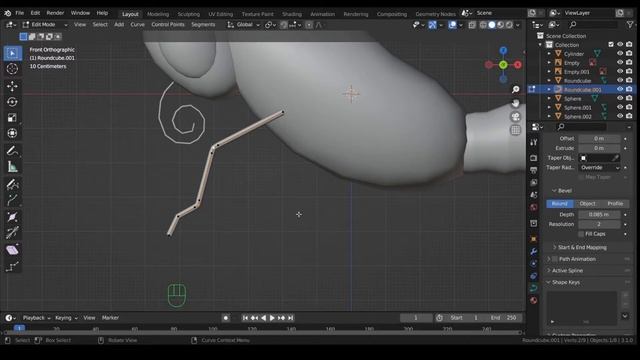
Task: Open the Render menu
Action: click(55, 13)
